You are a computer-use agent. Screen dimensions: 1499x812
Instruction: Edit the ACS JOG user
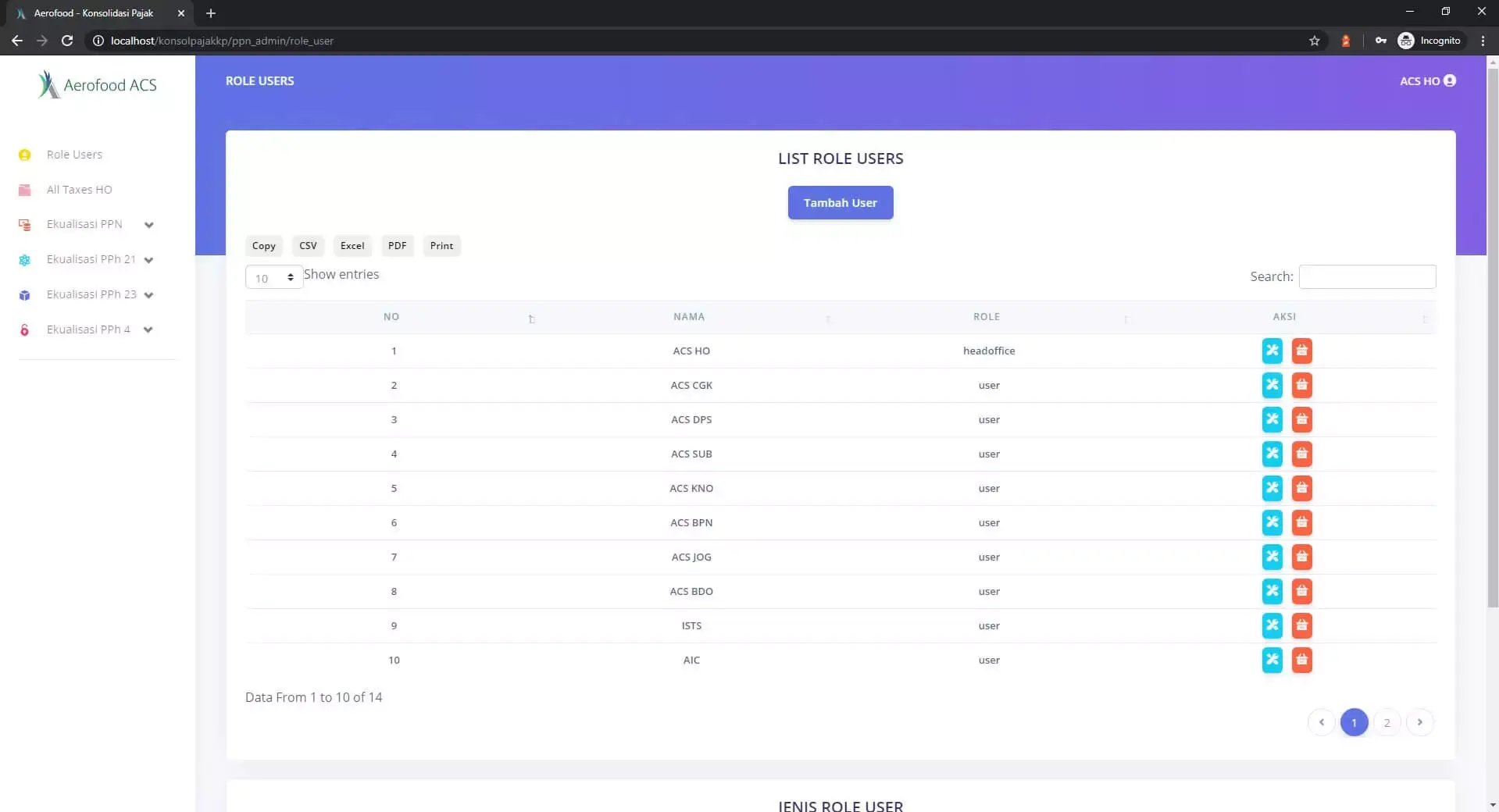1272,557
